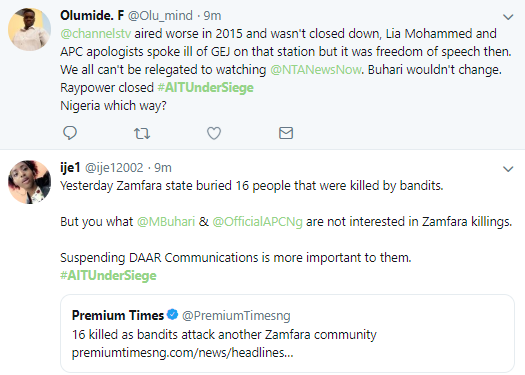
Task: Open the premiumtimesng.com headlines link
Action: [182, 353]
